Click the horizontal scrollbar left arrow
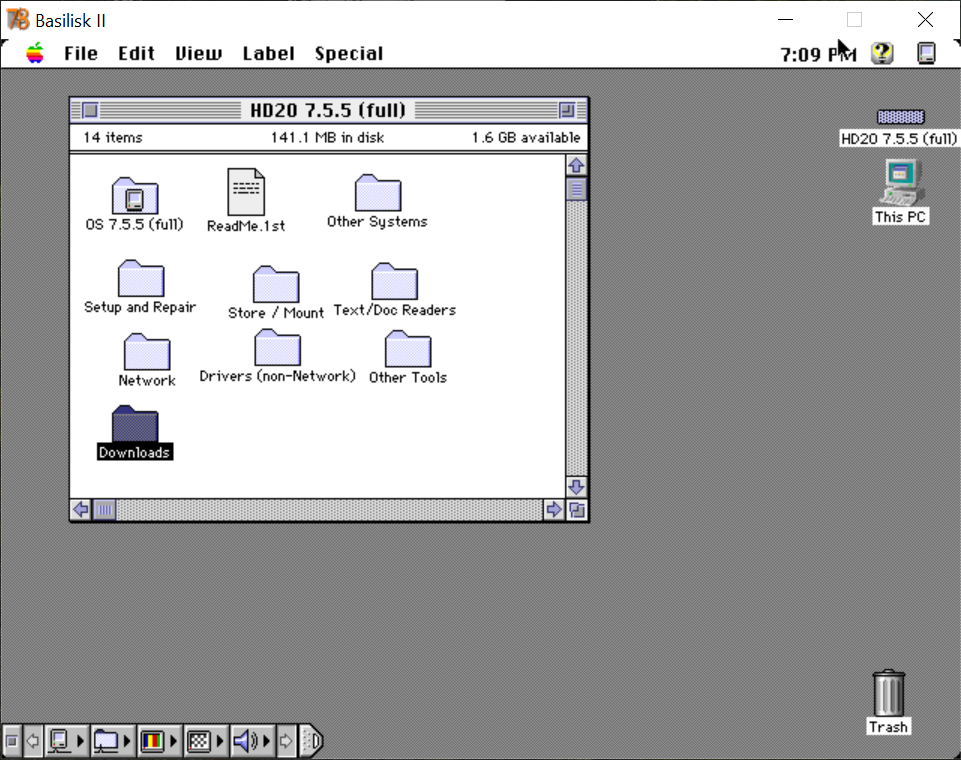This screenshot has height=760, width=961. click(x=81, y=509)
